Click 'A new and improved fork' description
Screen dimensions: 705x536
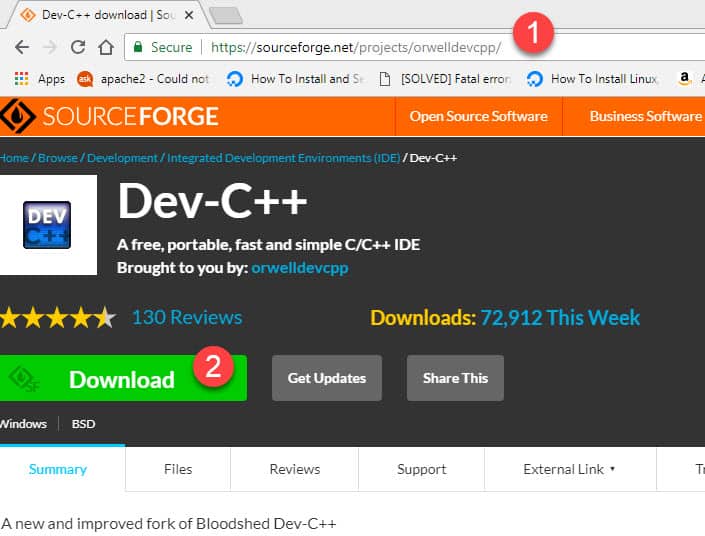[169, 523]
